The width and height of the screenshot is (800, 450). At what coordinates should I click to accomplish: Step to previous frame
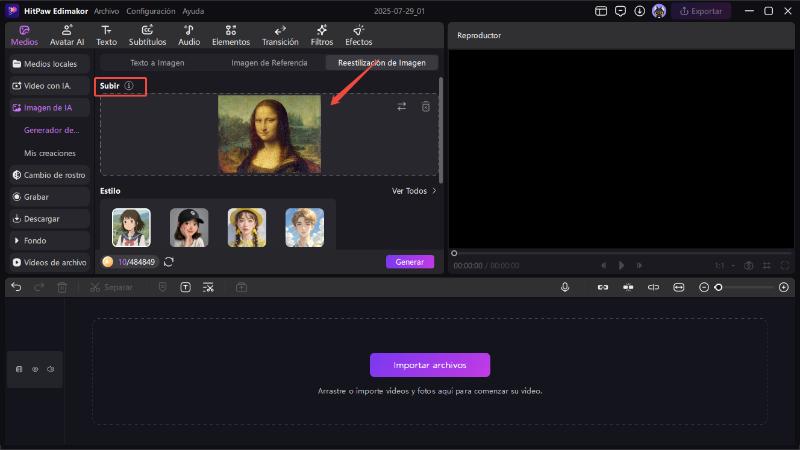[604, 265]
